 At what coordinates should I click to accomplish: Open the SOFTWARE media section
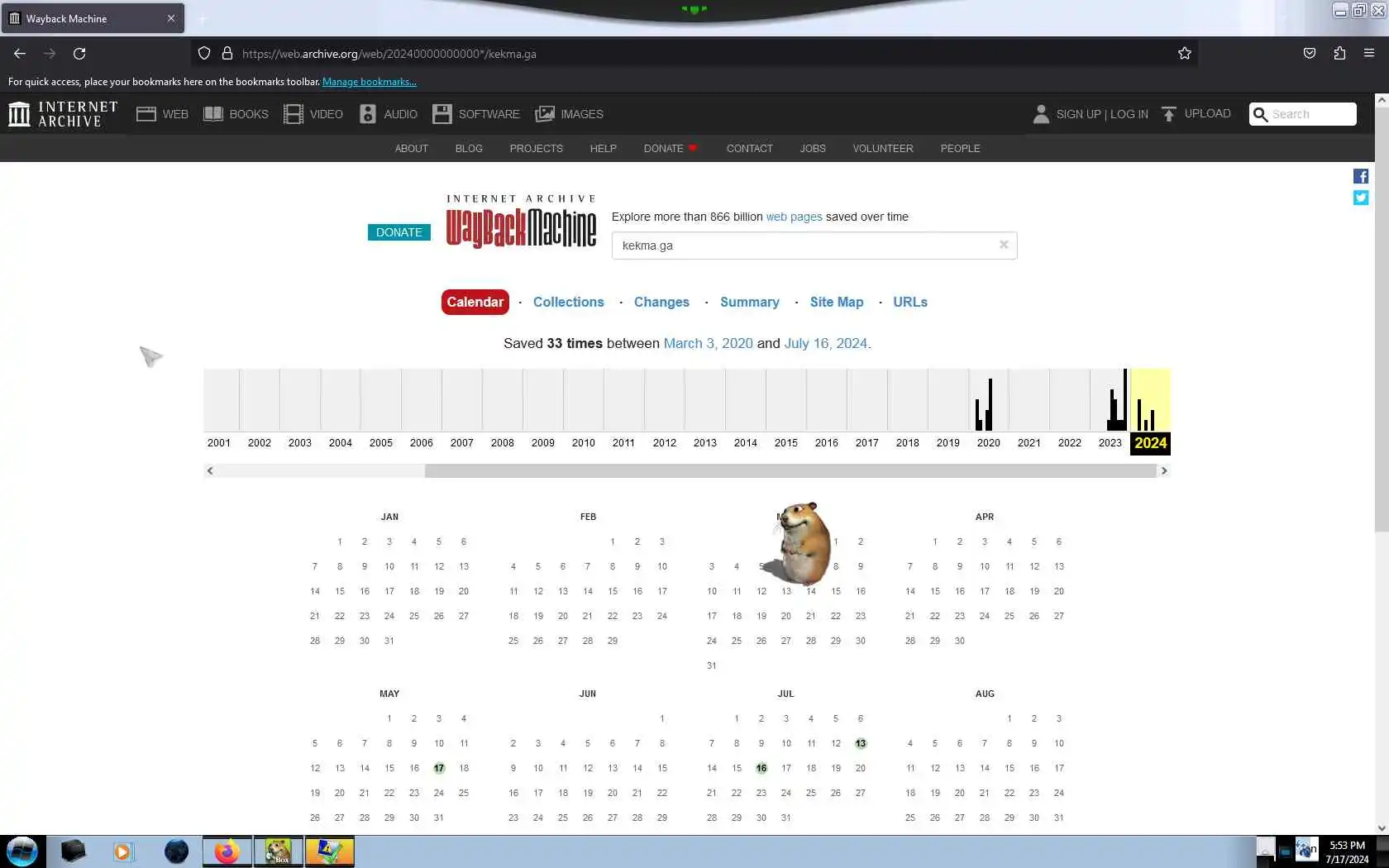coord(476,114)
